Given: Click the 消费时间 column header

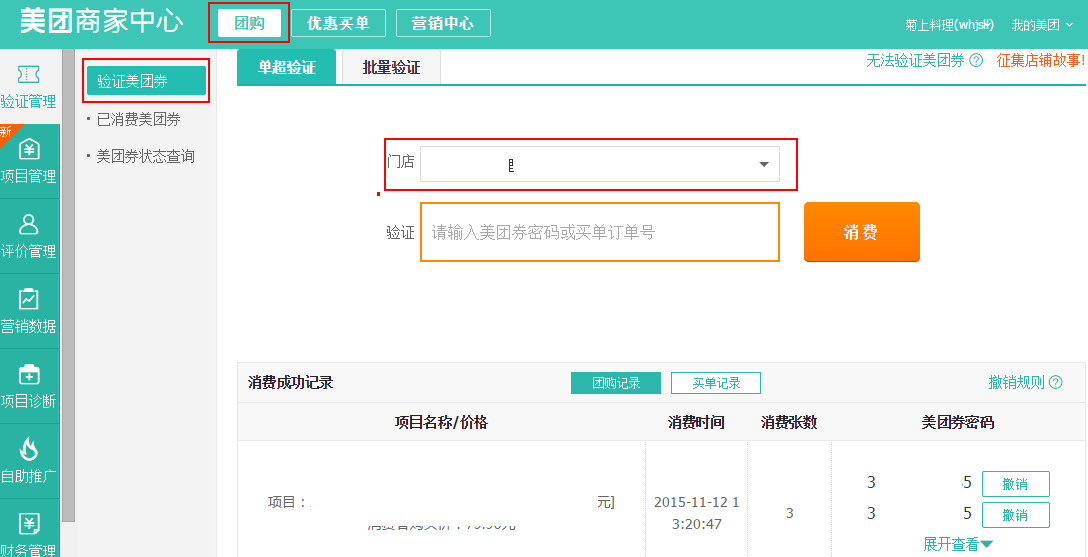Looking at the screenshot, I should point(696,422).
